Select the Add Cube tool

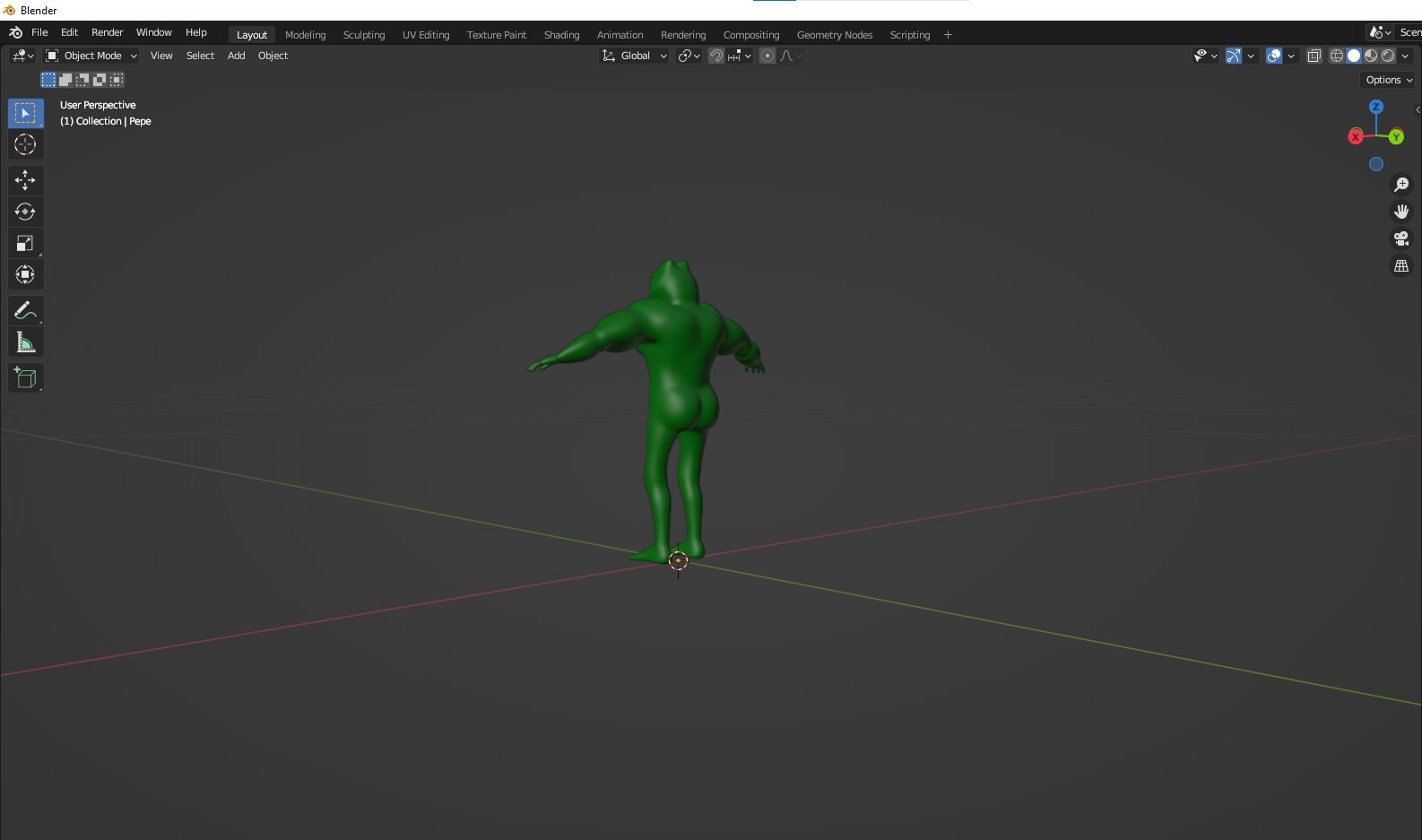[25, 378]
